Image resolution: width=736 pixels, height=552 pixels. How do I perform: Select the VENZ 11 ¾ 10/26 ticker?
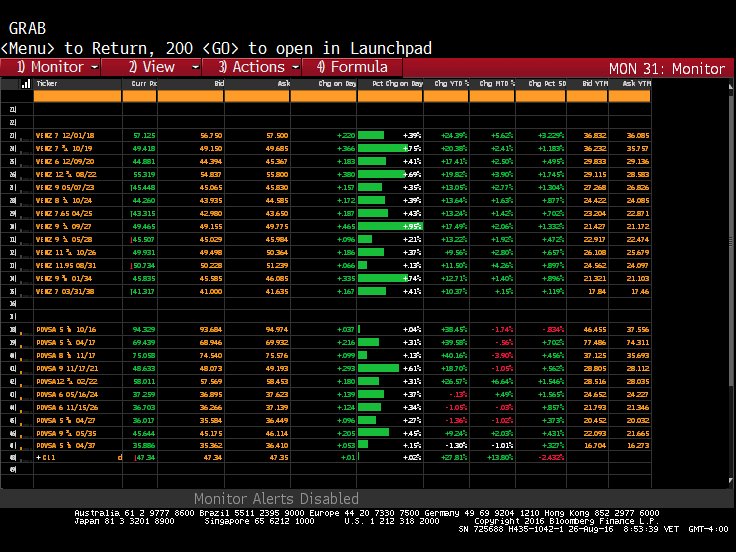point(66,253)
